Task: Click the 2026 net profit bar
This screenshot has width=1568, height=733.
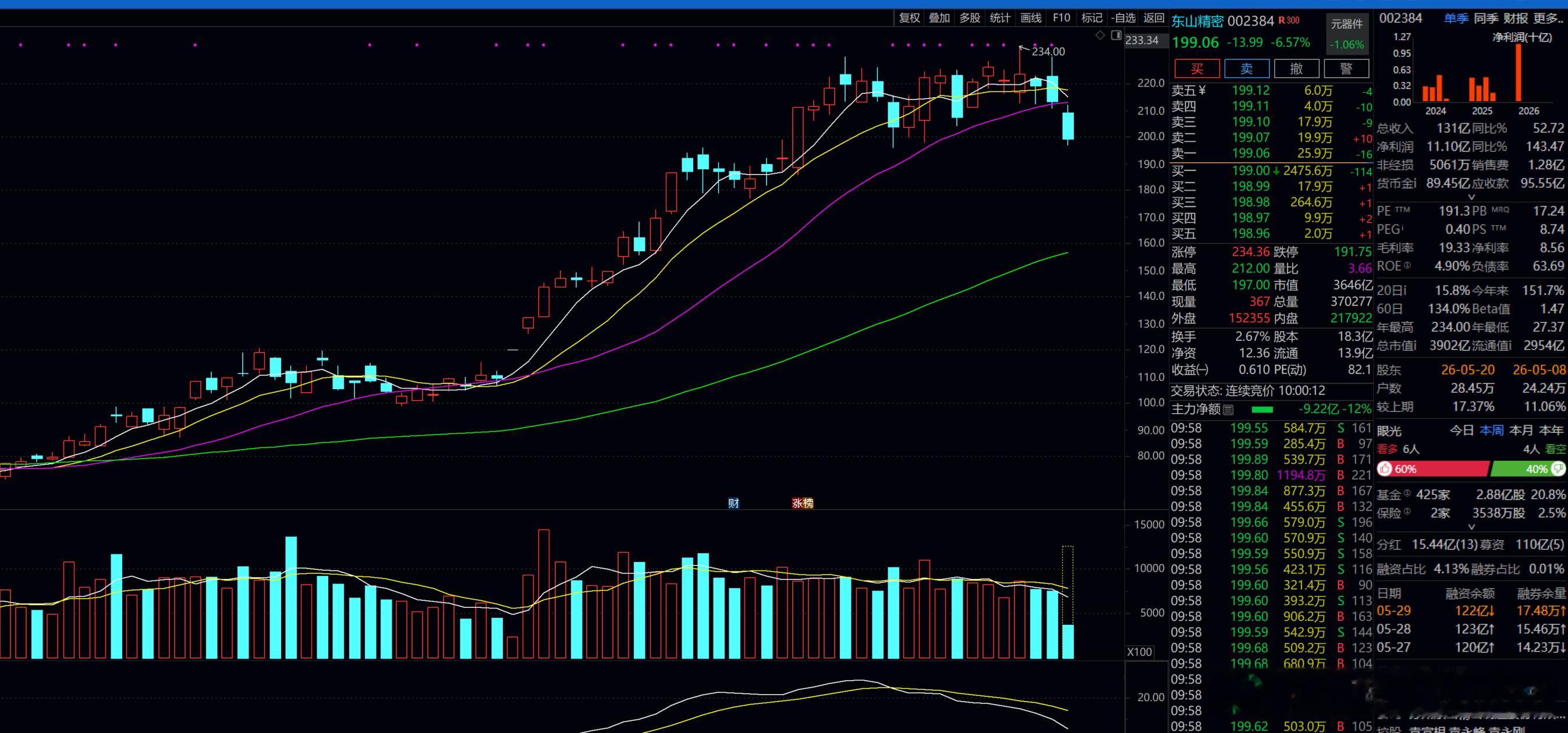Action: click(x=1518, y=72)
